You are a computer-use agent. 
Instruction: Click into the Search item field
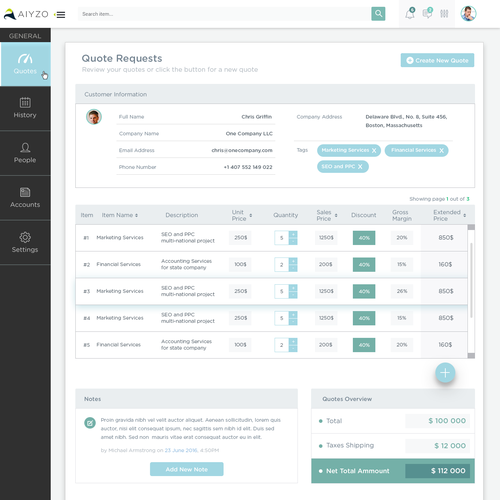[224, 14]
